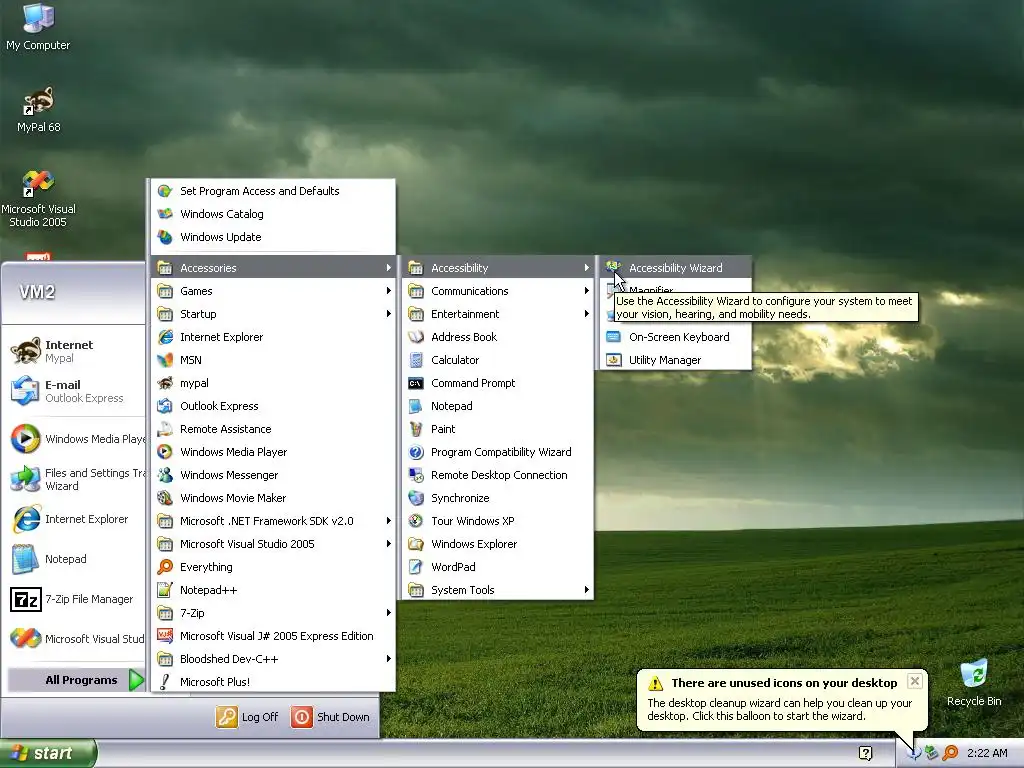Image resolution: width=1024 pixels, height=768 pixels.
Task: Click the Everything tray icon in the system tray
Action: pyautogui.click(x=950, y=753)
